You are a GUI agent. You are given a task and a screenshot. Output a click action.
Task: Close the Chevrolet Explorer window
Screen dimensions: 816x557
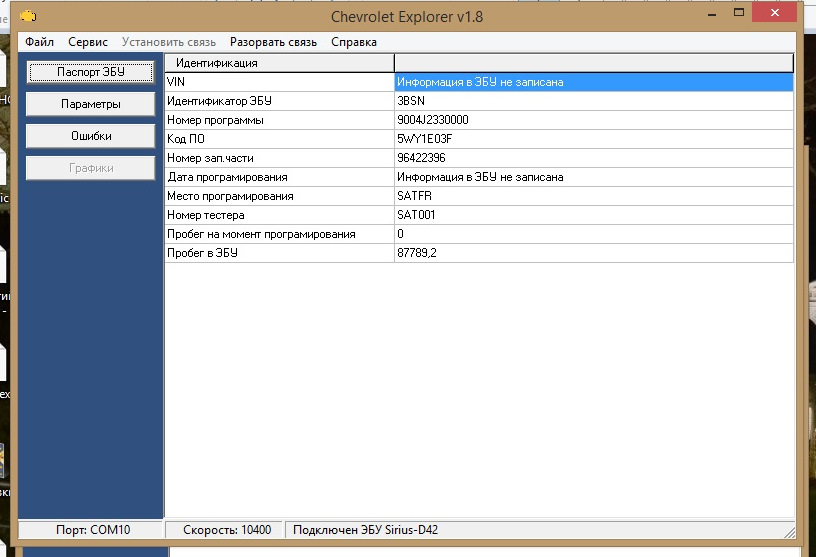click(x=774, y=12)
